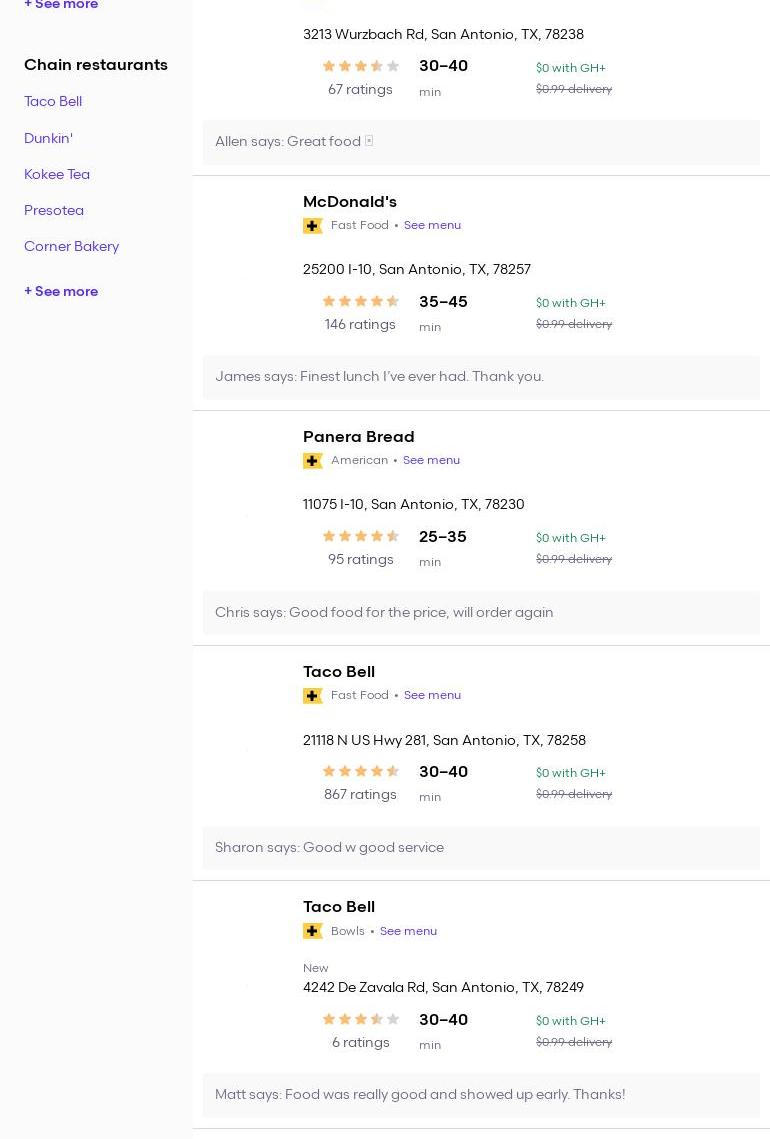Click the GH+ badge icon under McDonald's
Image resolution: width=770 pixels, height=1139 pixels.
click(313, 226)
